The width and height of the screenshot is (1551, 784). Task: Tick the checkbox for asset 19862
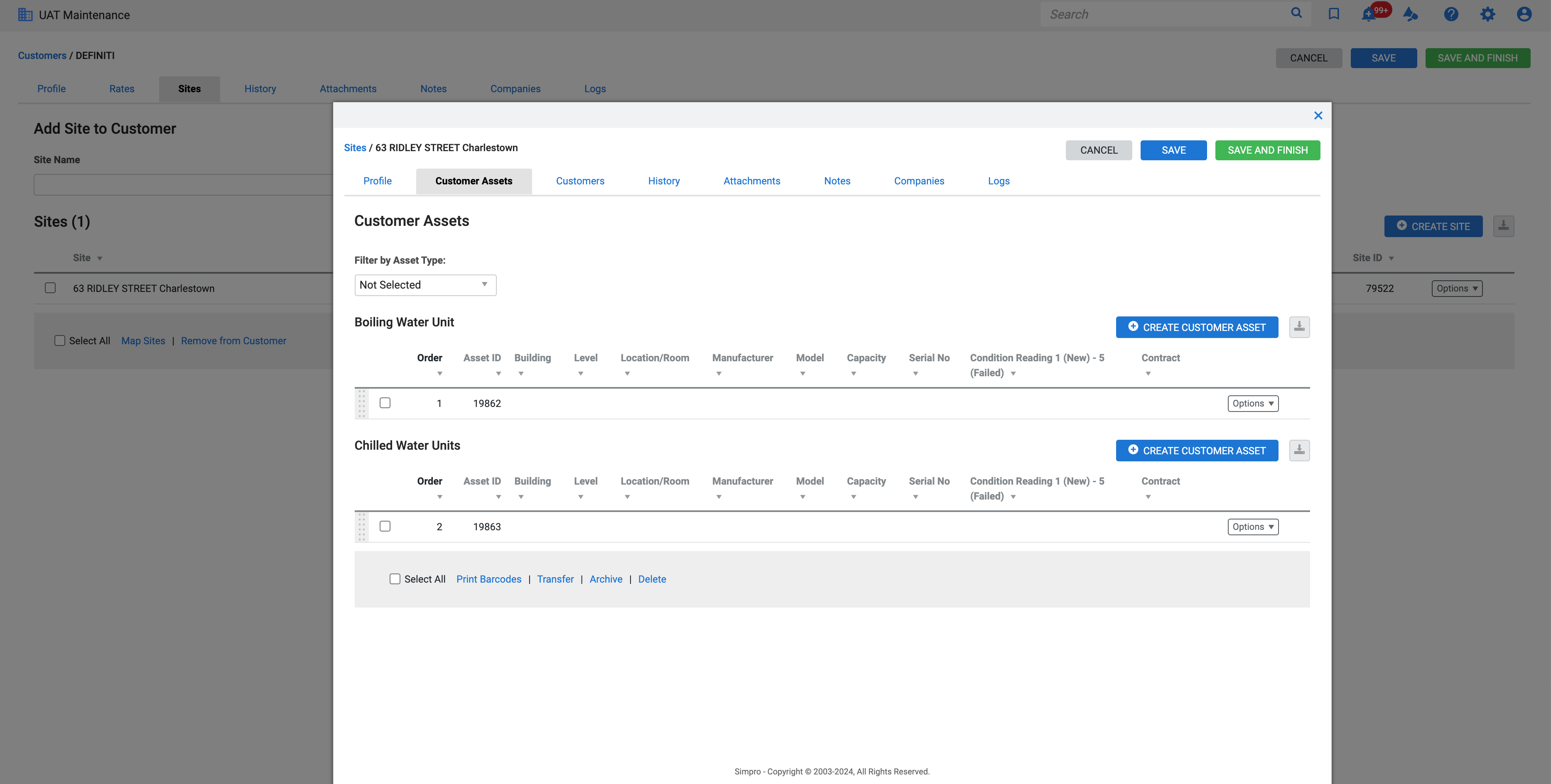385,403
